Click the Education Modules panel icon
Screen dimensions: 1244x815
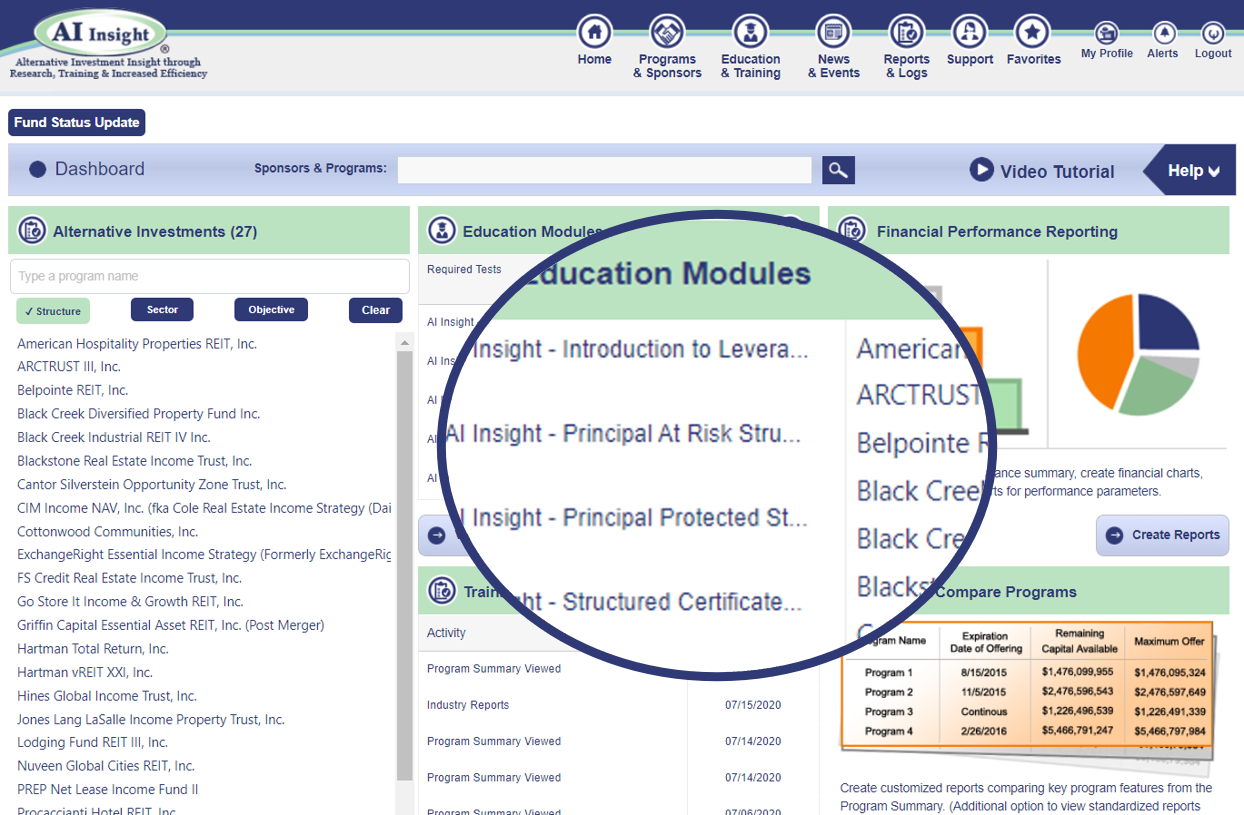[x=441, y=231]
